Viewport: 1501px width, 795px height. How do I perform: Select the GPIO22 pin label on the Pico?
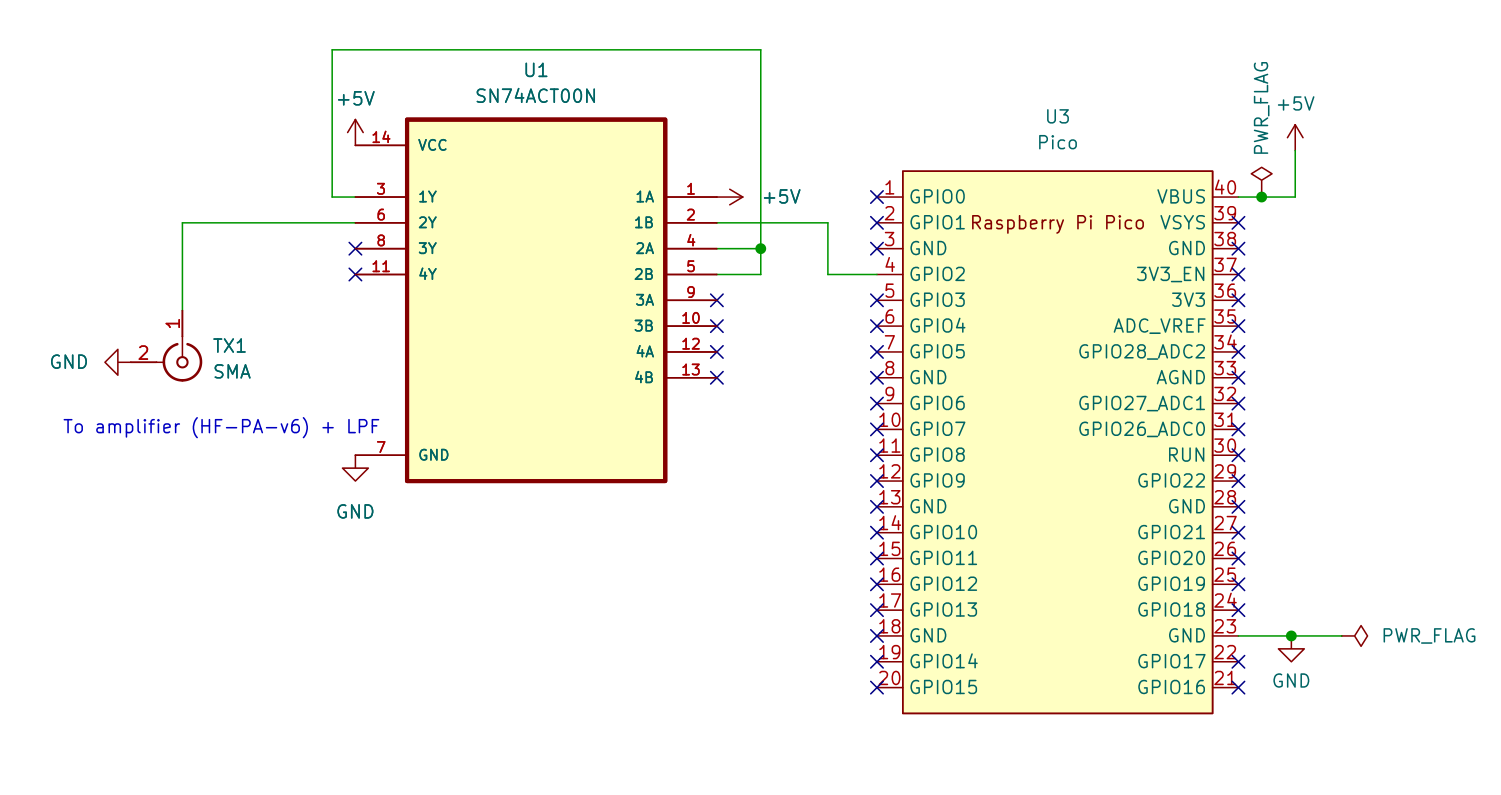[x=1172, y=481]
